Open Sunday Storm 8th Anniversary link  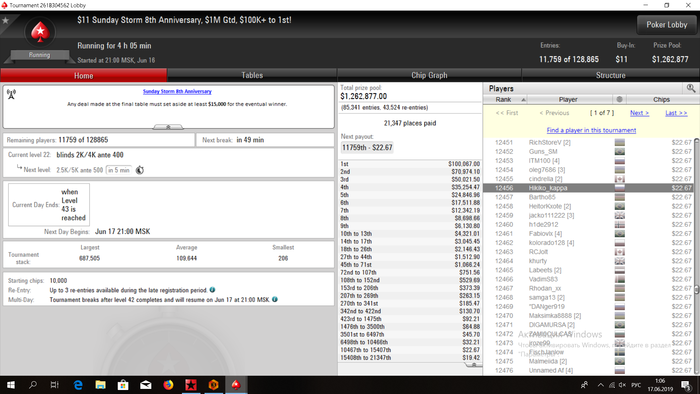point(177,91)
